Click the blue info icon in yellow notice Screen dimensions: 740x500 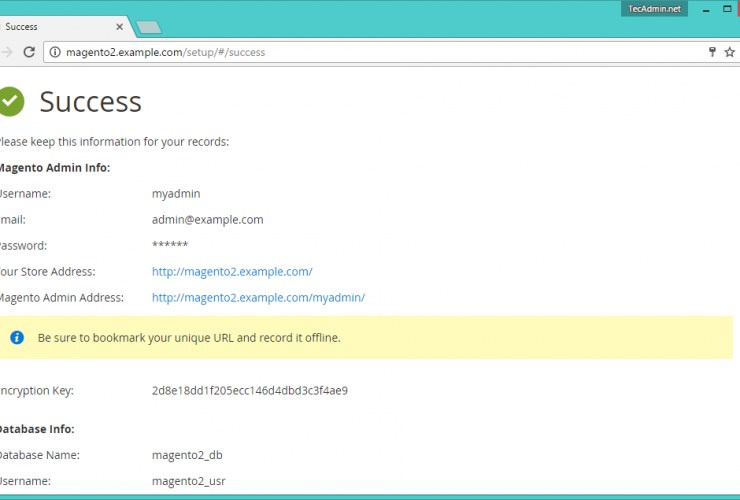coord(17,338)
